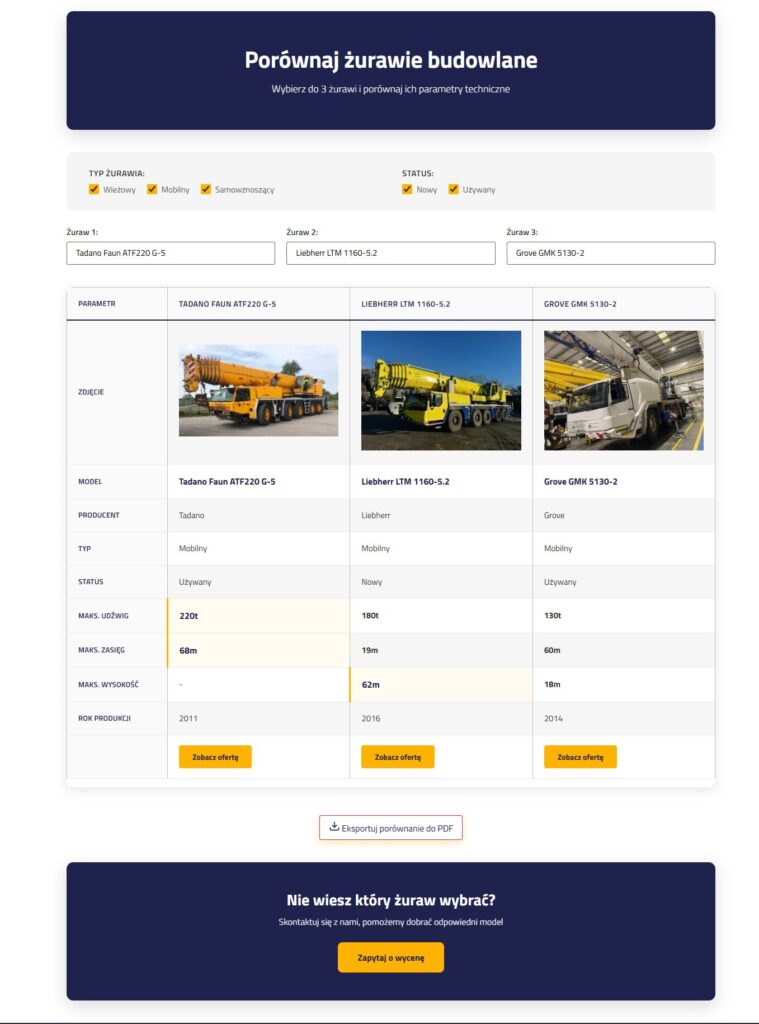Click the 180t max lifting value
Viewport: 759px width, 1024px height.
click(x=370, y=616)
